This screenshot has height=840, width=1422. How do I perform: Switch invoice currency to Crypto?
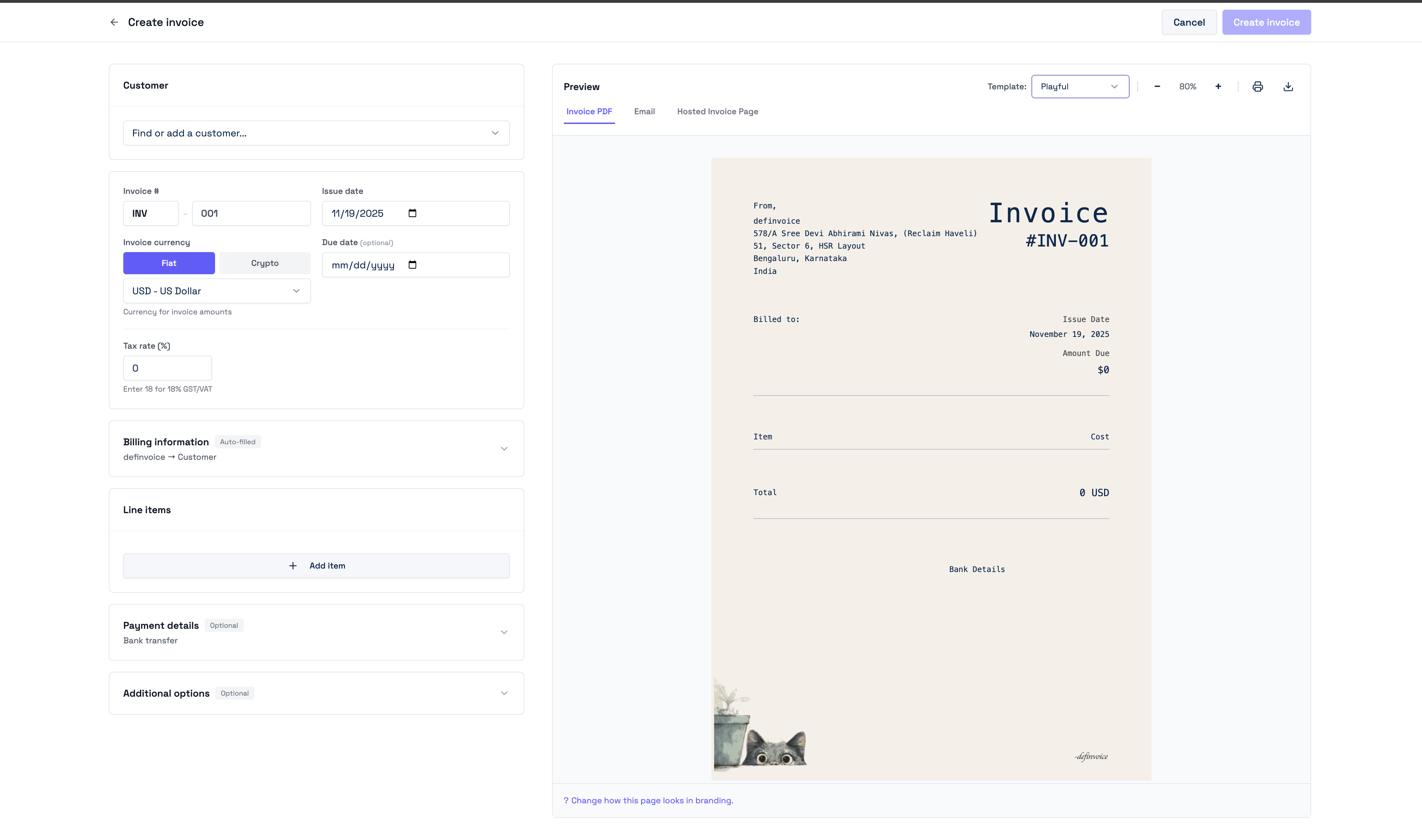264,263
